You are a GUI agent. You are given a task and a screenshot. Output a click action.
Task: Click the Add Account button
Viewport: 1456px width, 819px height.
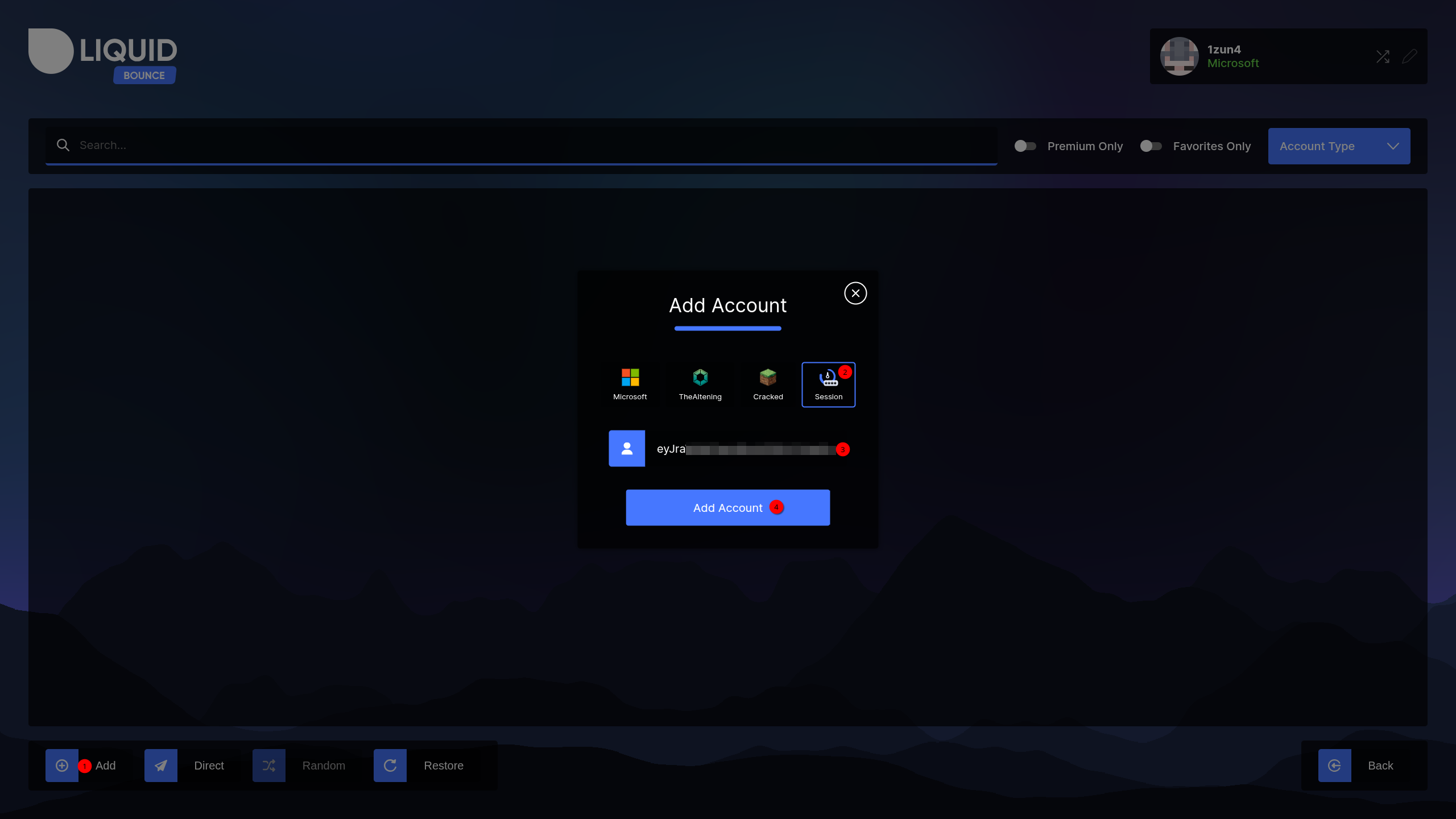tap(727, 507)
